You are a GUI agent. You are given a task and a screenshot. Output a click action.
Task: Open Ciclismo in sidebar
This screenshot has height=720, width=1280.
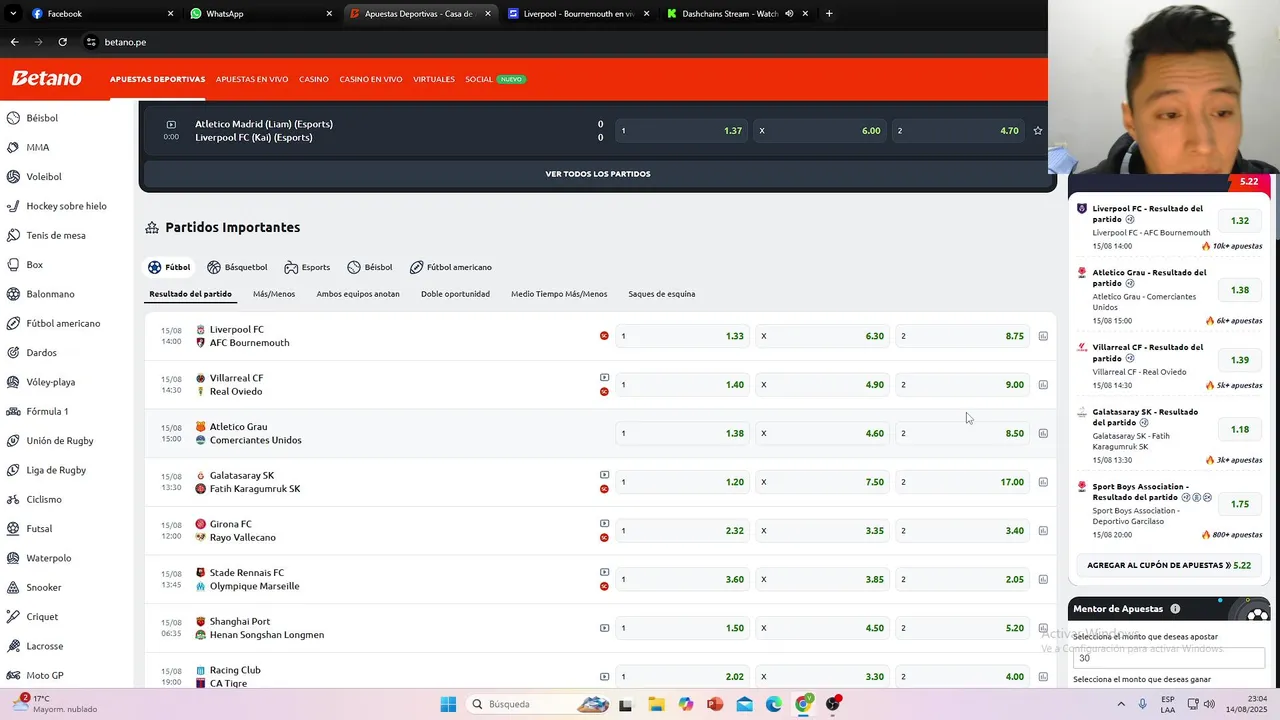pos(44,499)
